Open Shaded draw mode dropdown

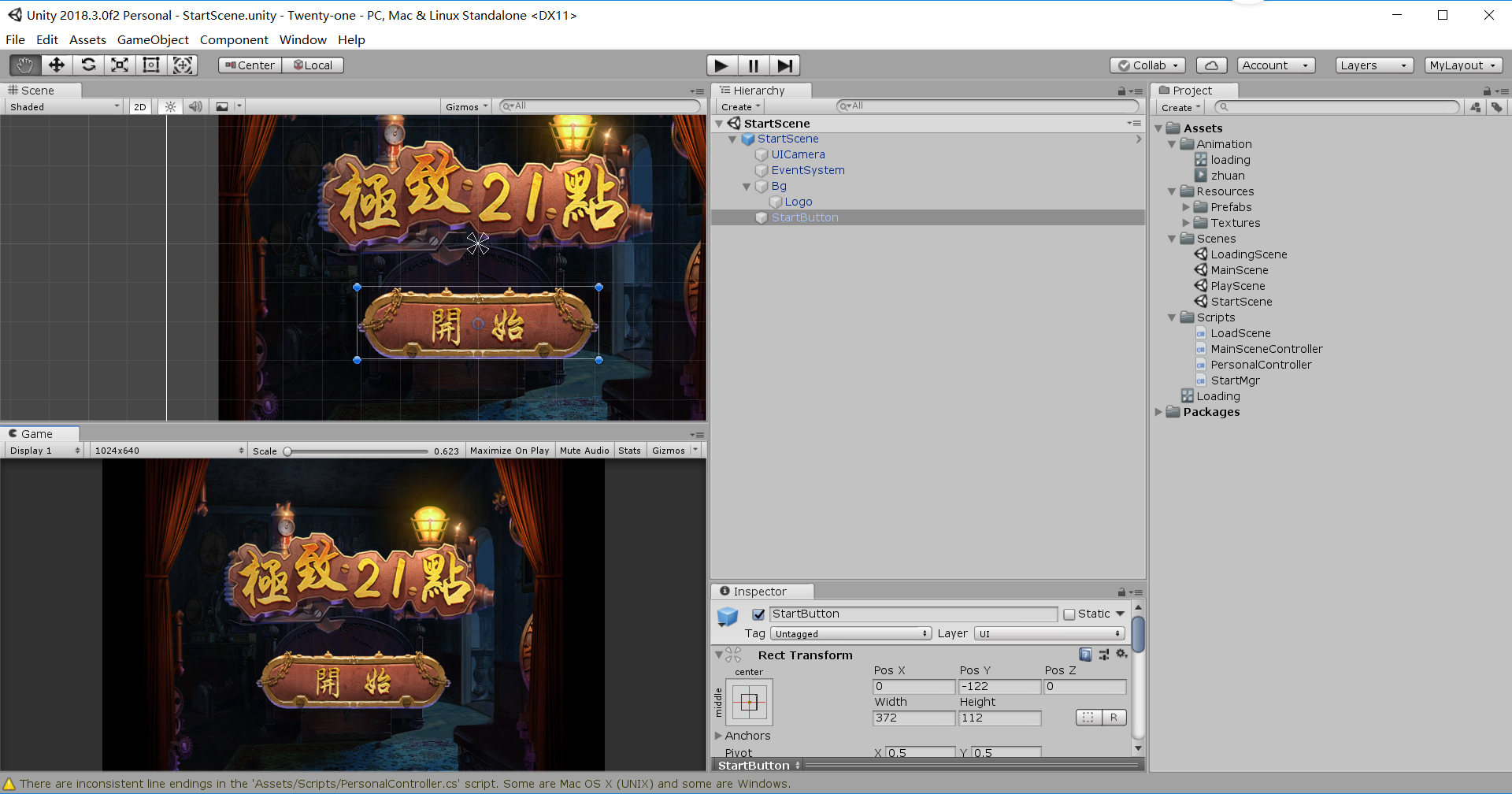(x=65, y=106)
